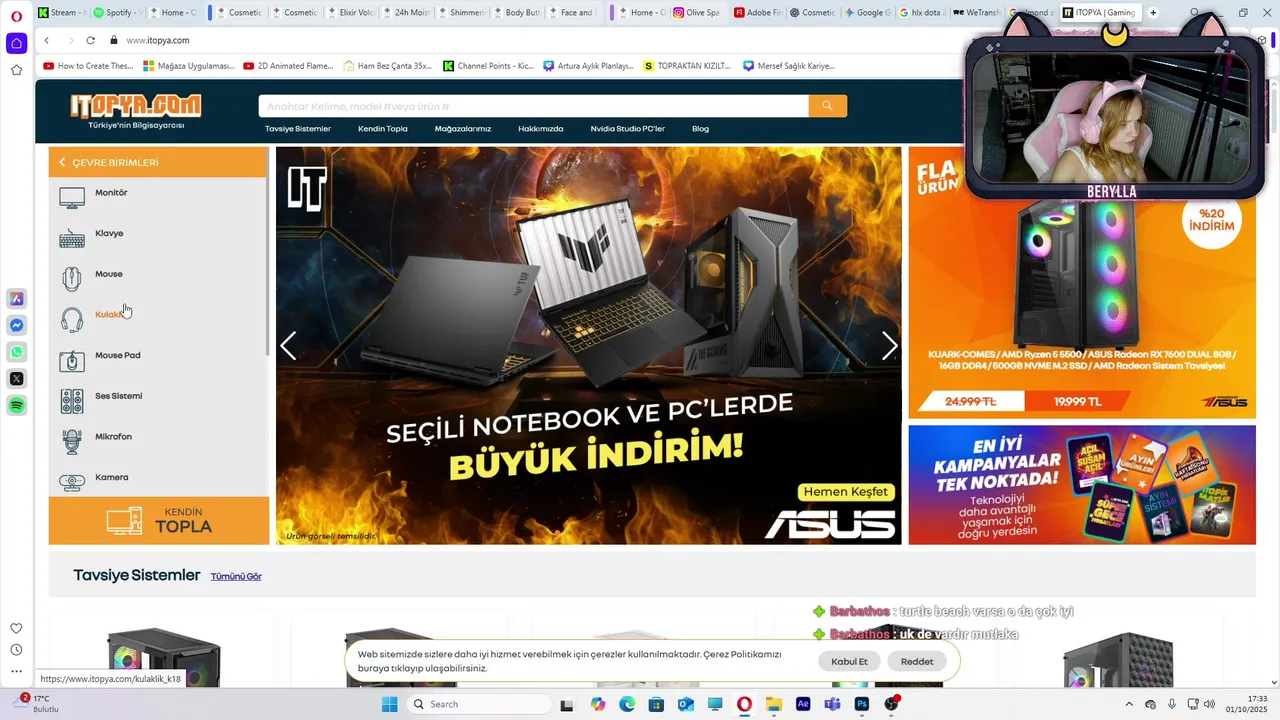Go back with the browser back arrow
Screen dimensions: 1280x720
click(x=47, y=40)
